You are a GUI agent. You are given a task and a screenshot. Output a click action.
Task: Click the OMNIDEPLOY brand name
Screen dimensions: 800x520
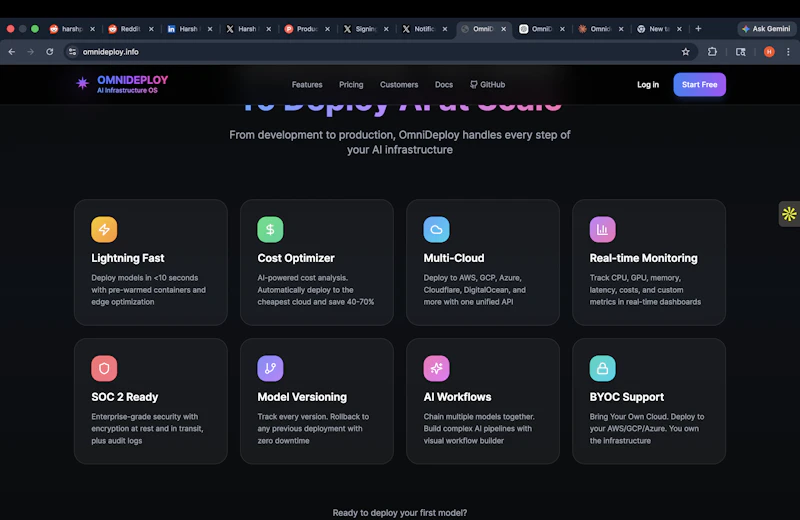click(x=133, y=80)
